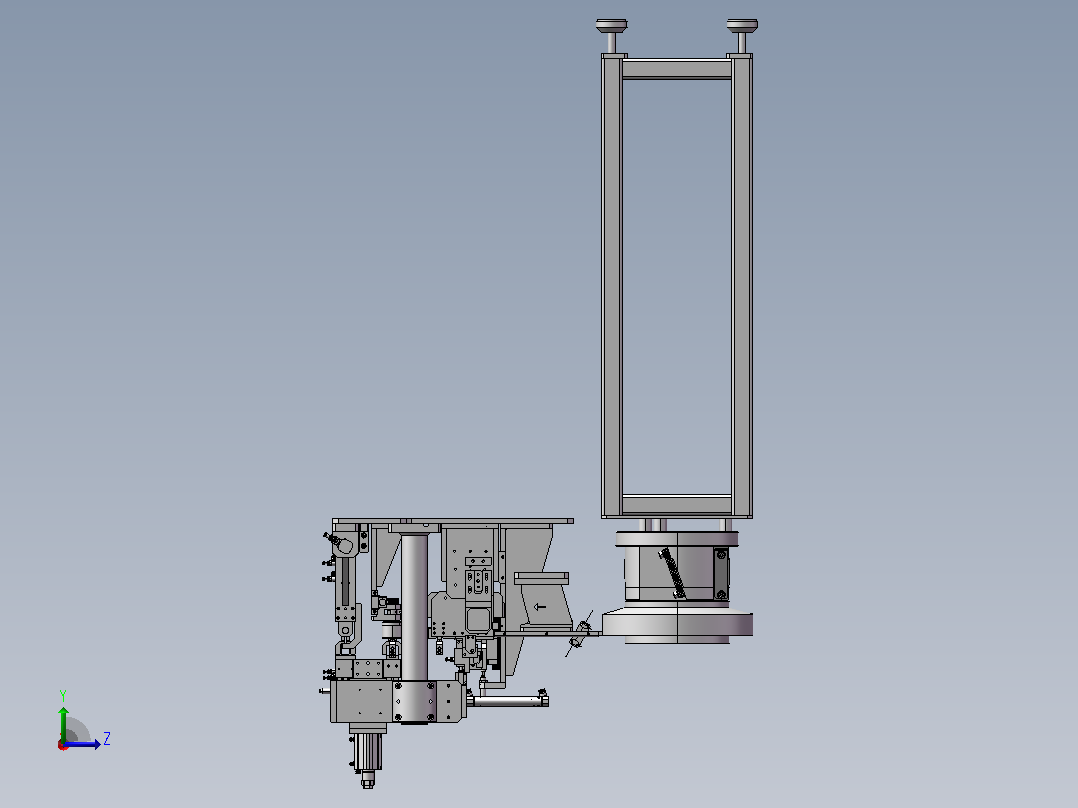Select the vertical cylindrical column in the lower assembly
The width and height of the screenshot is (1078, 808).
[414, 607]
